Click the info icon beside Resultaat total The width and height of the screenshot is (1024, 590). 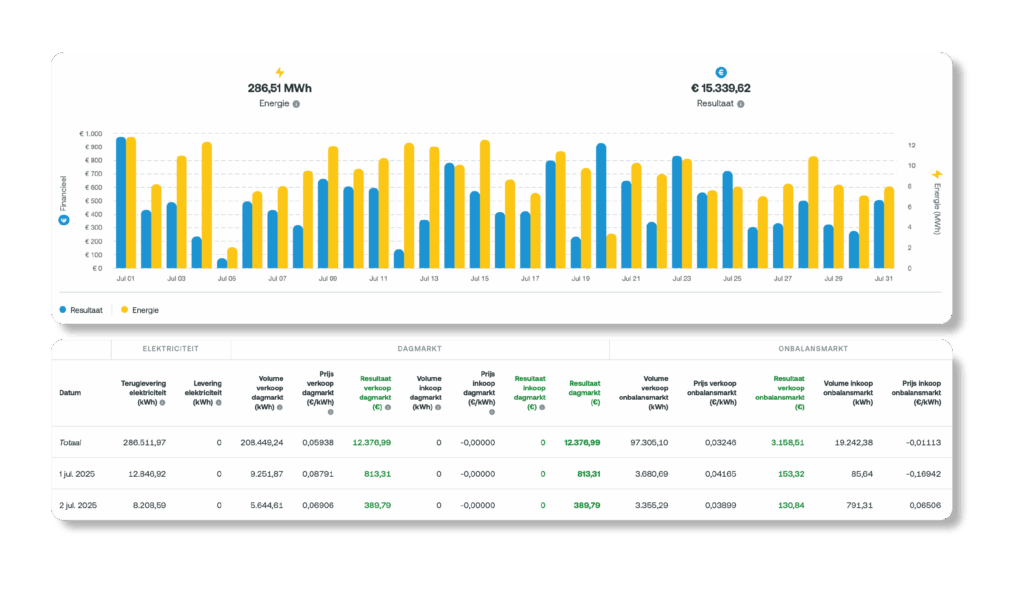tap(740, 104)
